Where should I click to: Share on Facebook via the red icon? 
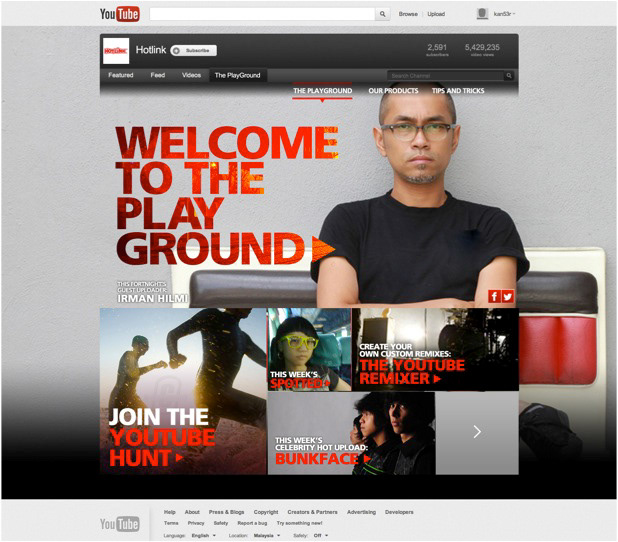(x=494, y=296)
